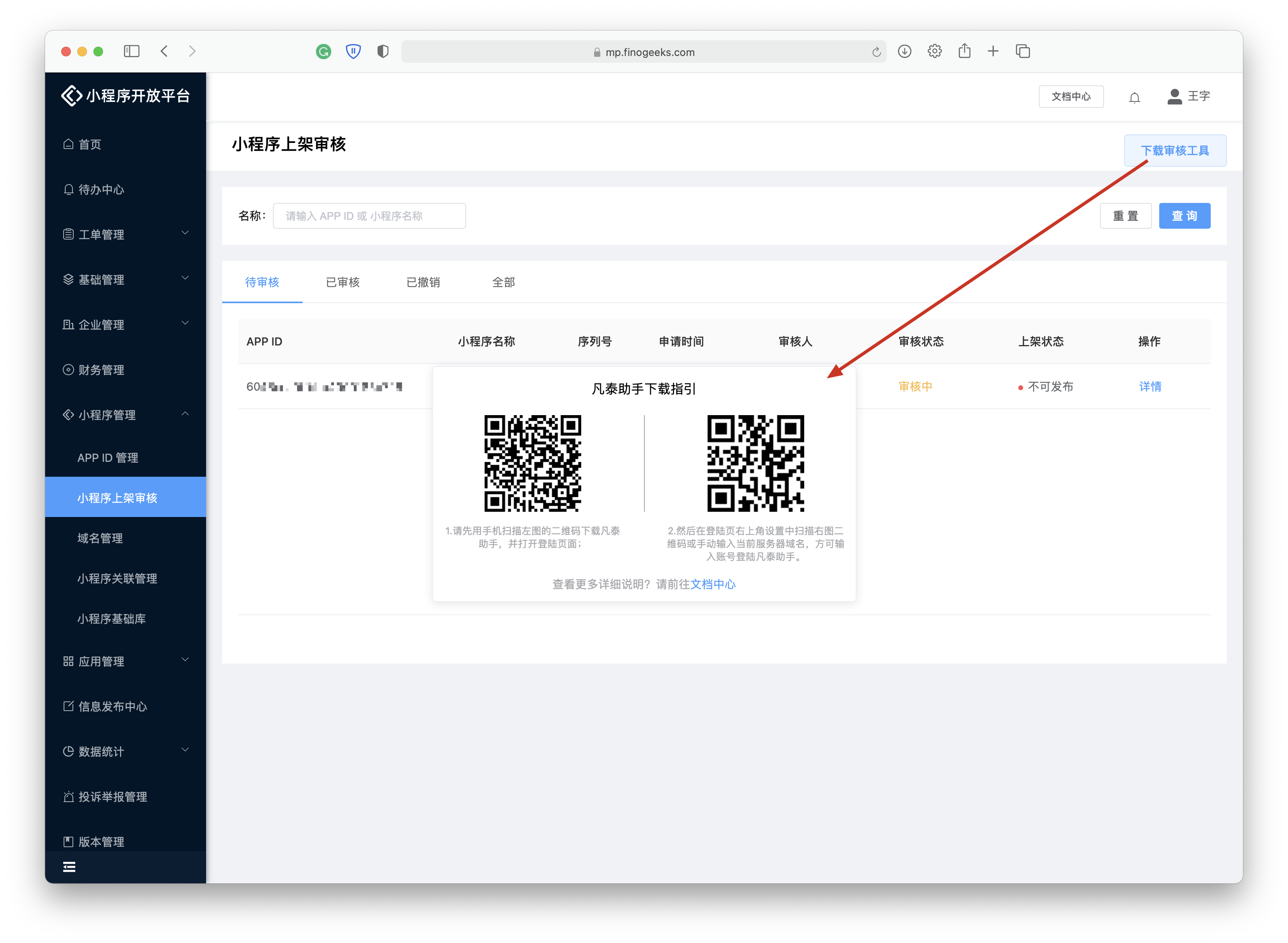Click the Safari address bar mp.finogeeks.com
The image size is (1288, 943).
point(644,52)
